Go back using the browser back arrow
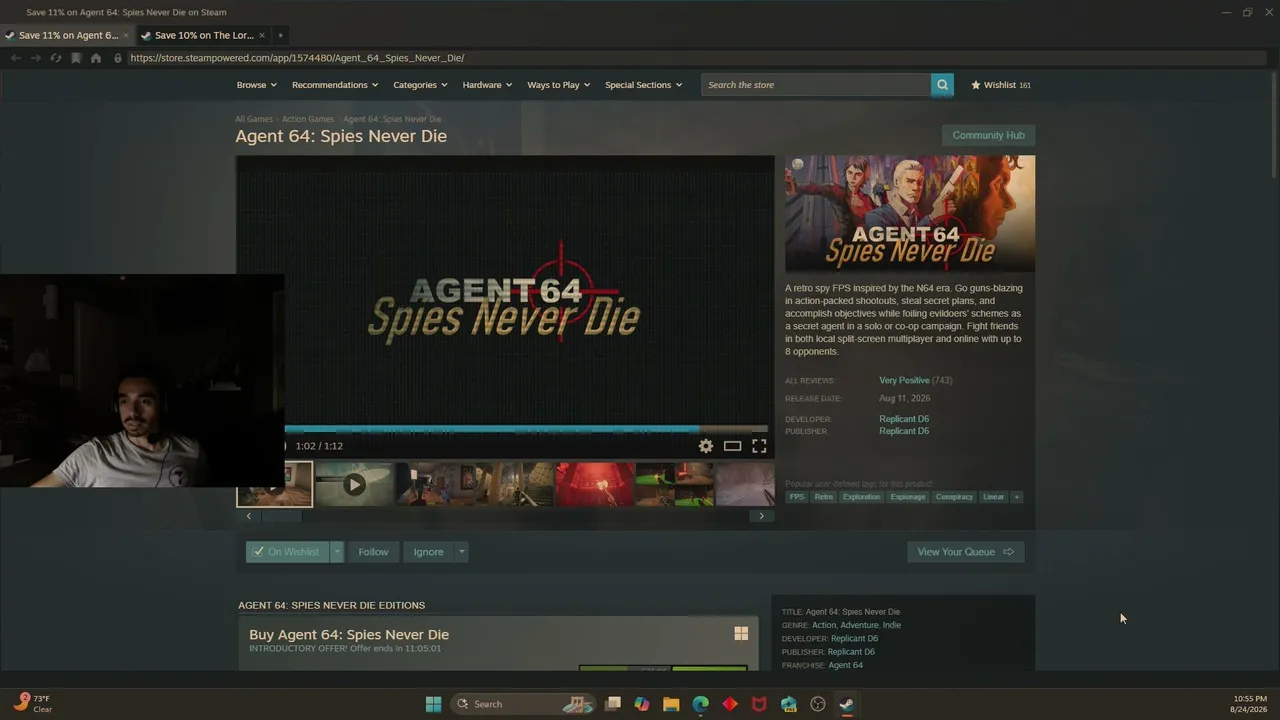Screen dimensions: 1280x720 [16, 58]
